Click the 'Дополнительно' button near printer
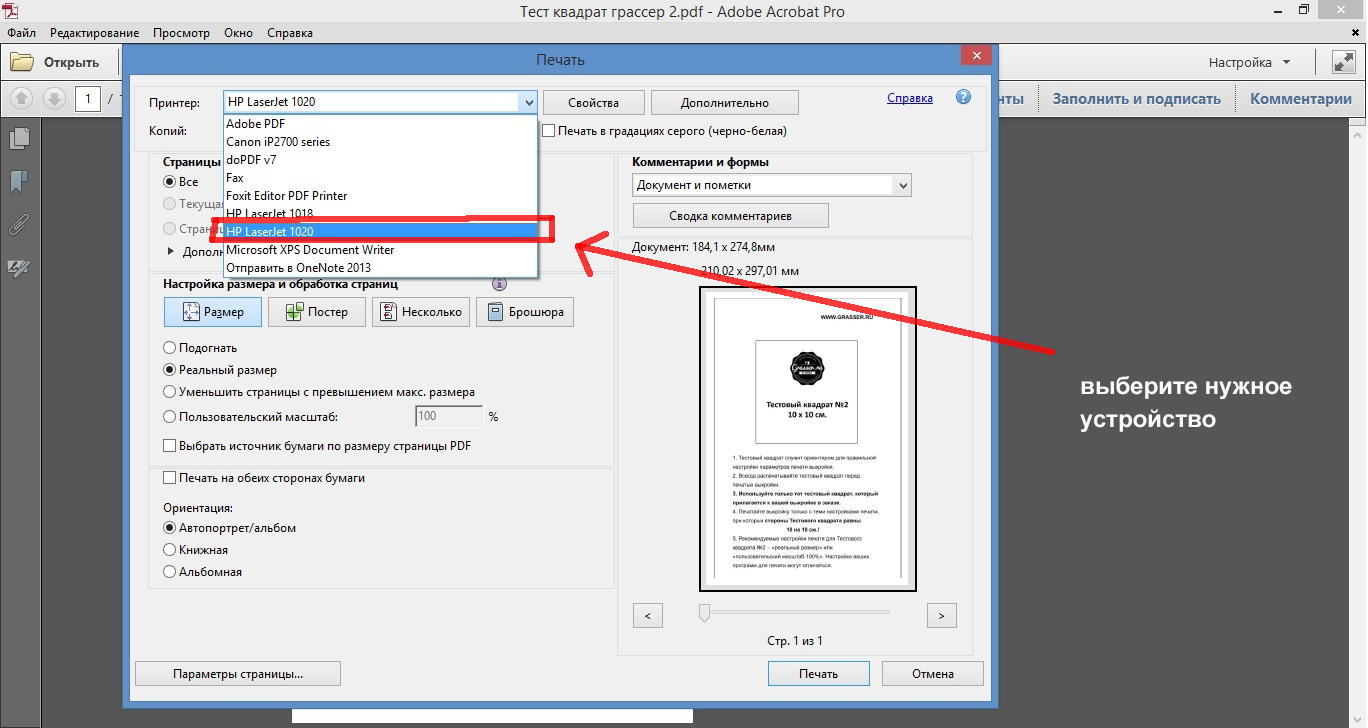 tap(725, 102)
